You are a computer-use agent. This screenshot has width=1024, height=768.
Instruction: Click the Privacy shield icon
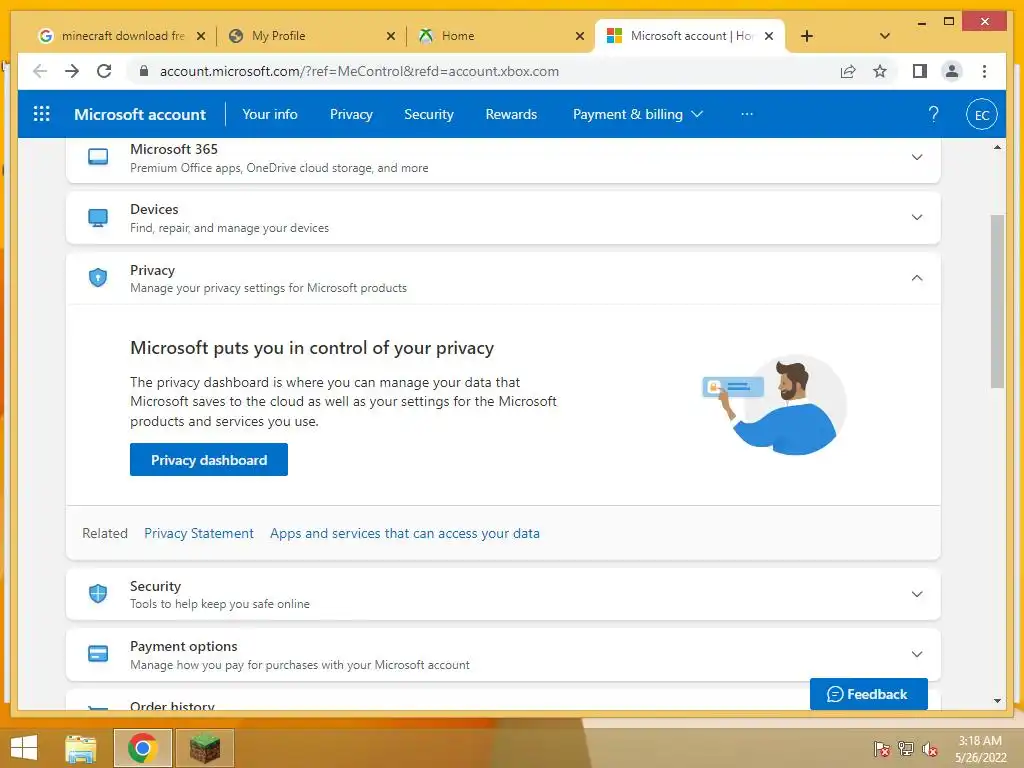pos(98,278)
